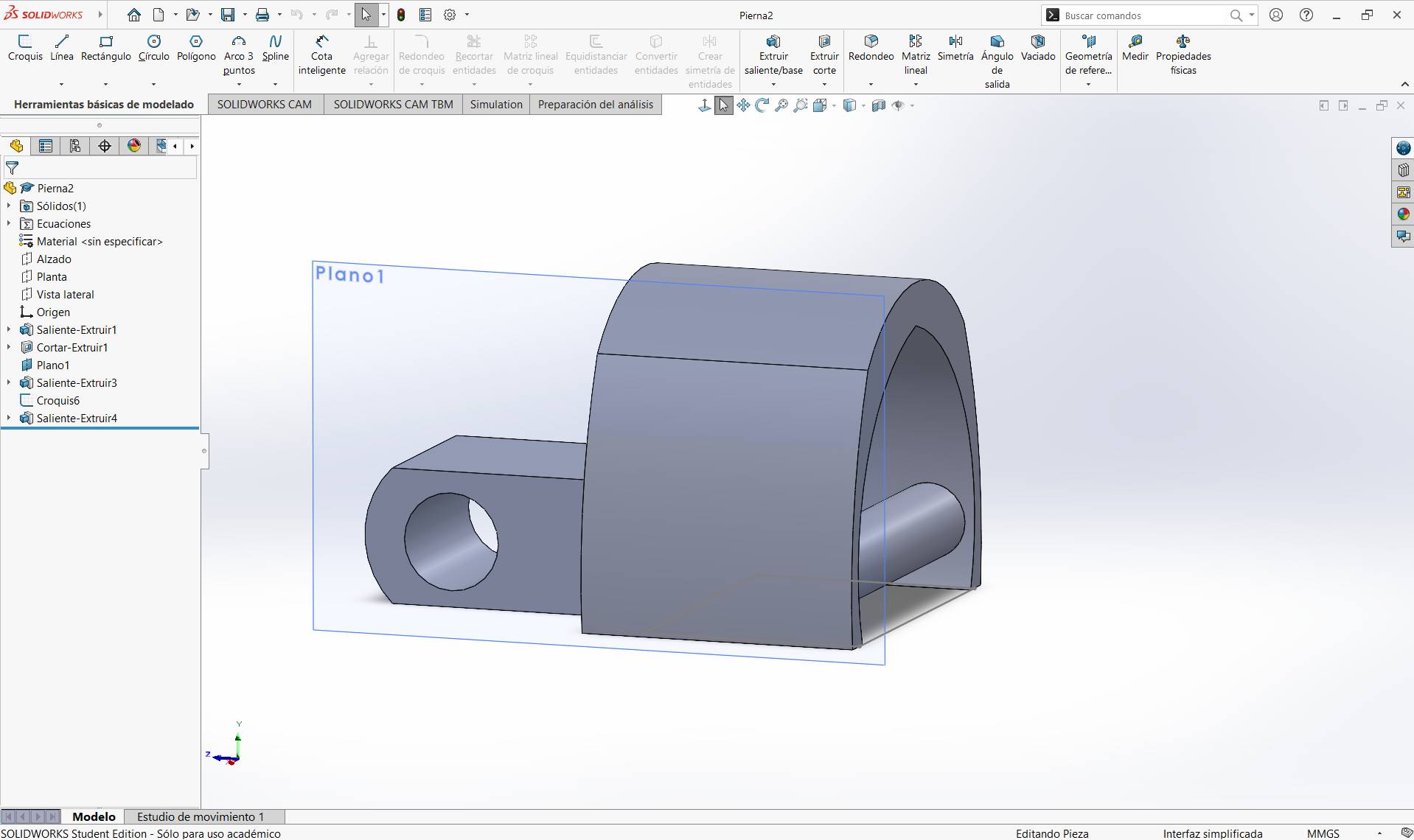Viewport: 1414px width, 840px height.
Task: Click the Zoom to area icon in view toolbar
Action: coord(800,105)
